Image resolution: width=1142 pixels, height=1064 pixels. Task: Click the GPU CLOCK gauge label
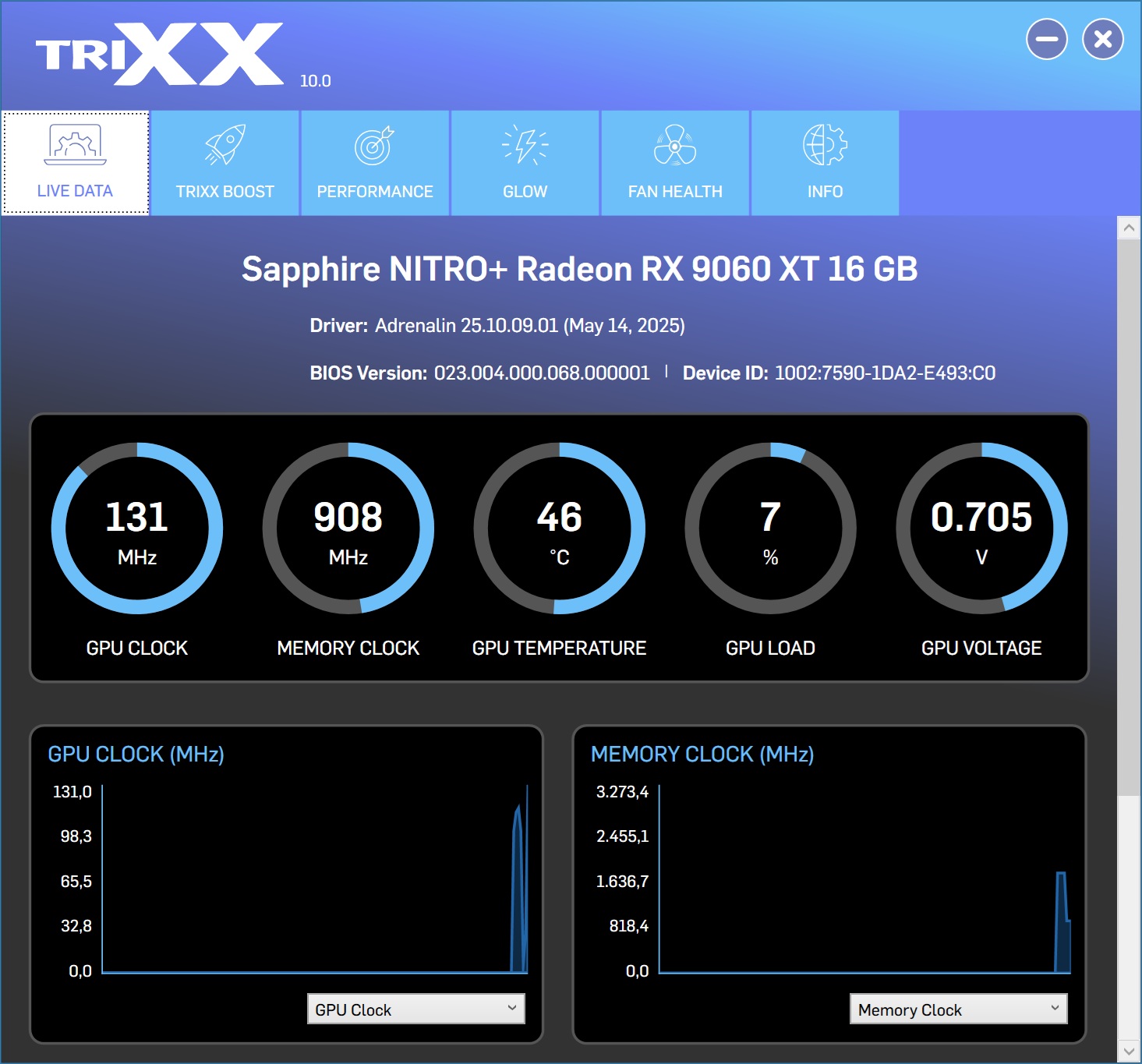pos(137,648)
